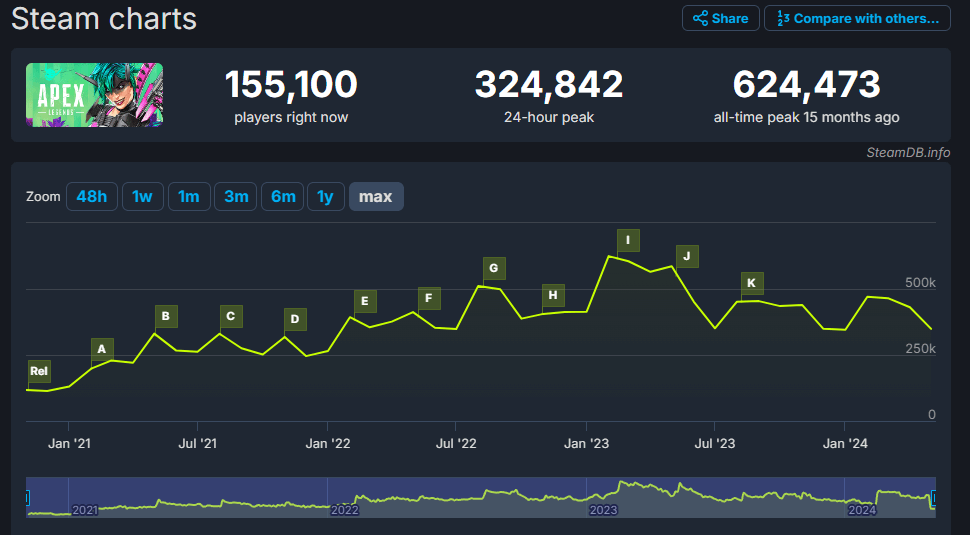Screen dimensions: 970x535
Task: Choose the 3m zoom option
Action: [236, 197]
